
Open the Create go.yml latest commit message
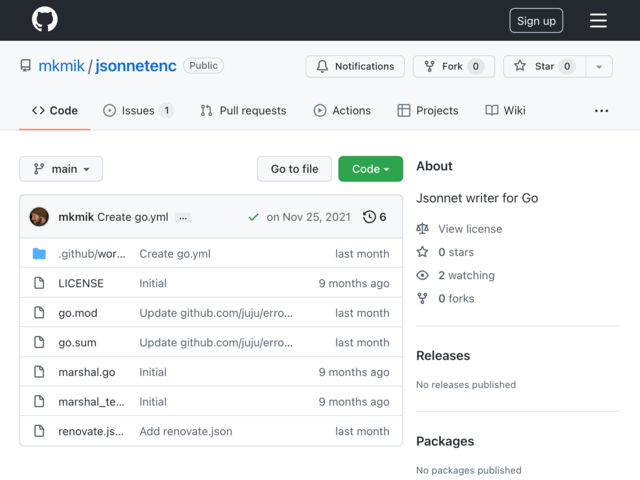coord(133,217)
